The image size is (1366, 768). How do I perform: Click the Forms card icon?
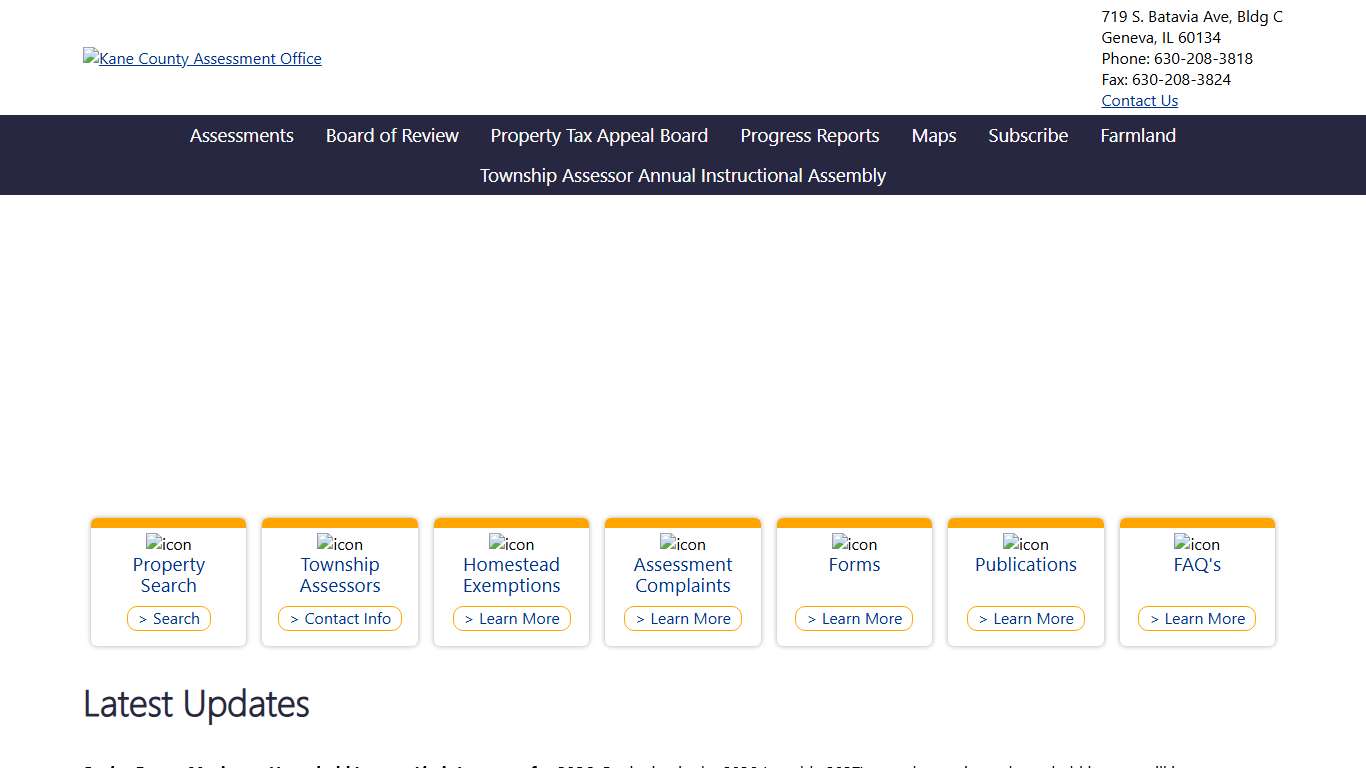point(854,544)
